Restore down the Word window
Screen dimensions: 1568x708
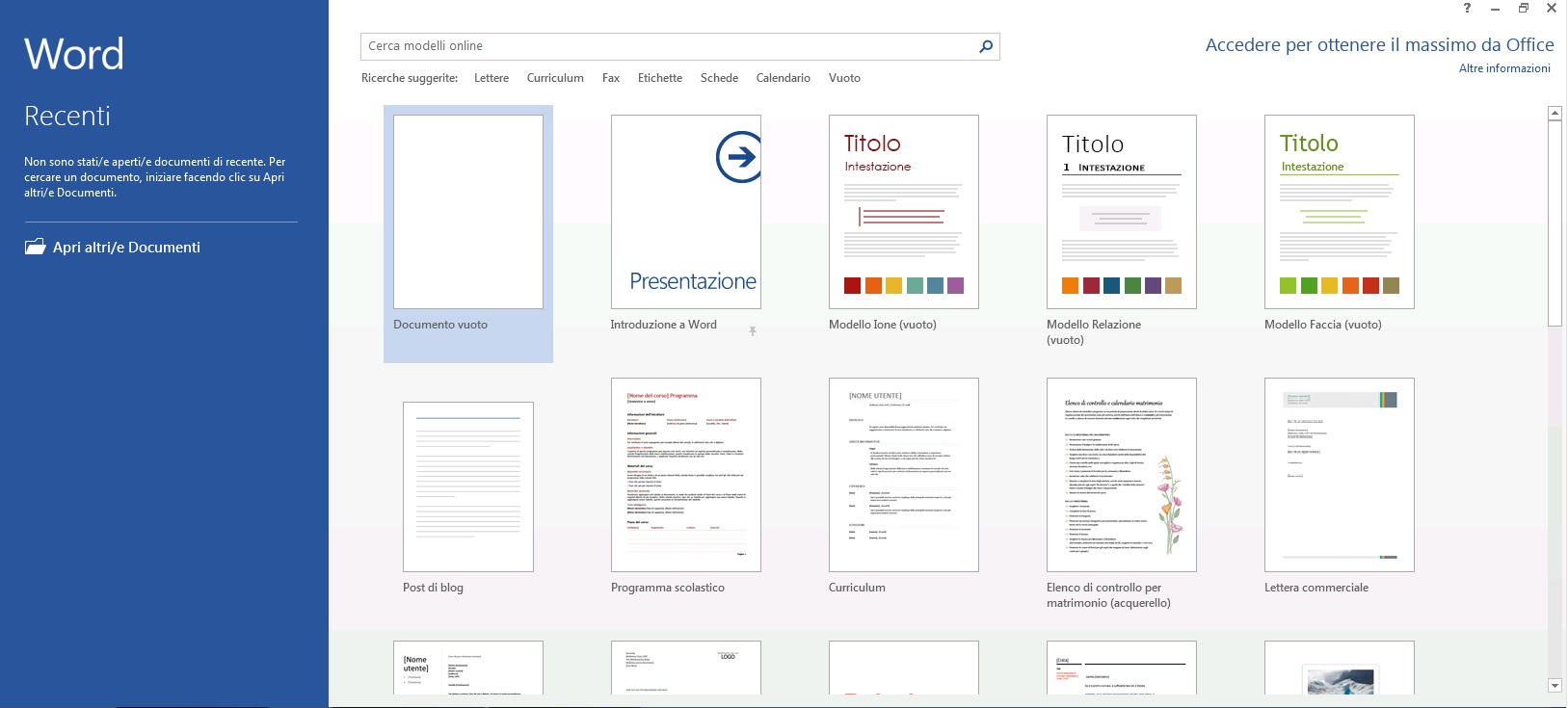point(1524,9)
